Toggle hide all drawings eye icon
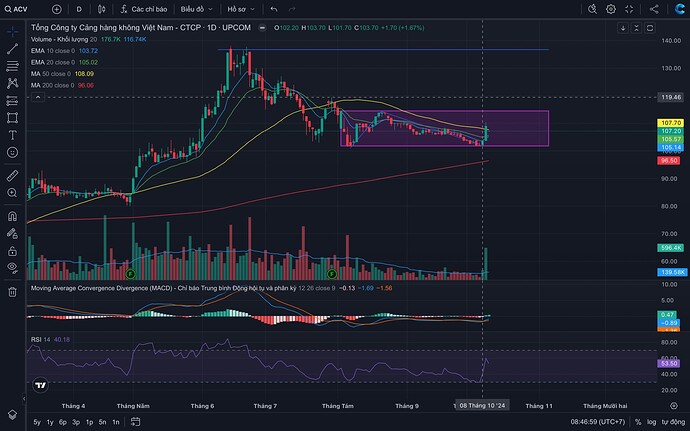690x431 pixels. [x=12, y=267]
